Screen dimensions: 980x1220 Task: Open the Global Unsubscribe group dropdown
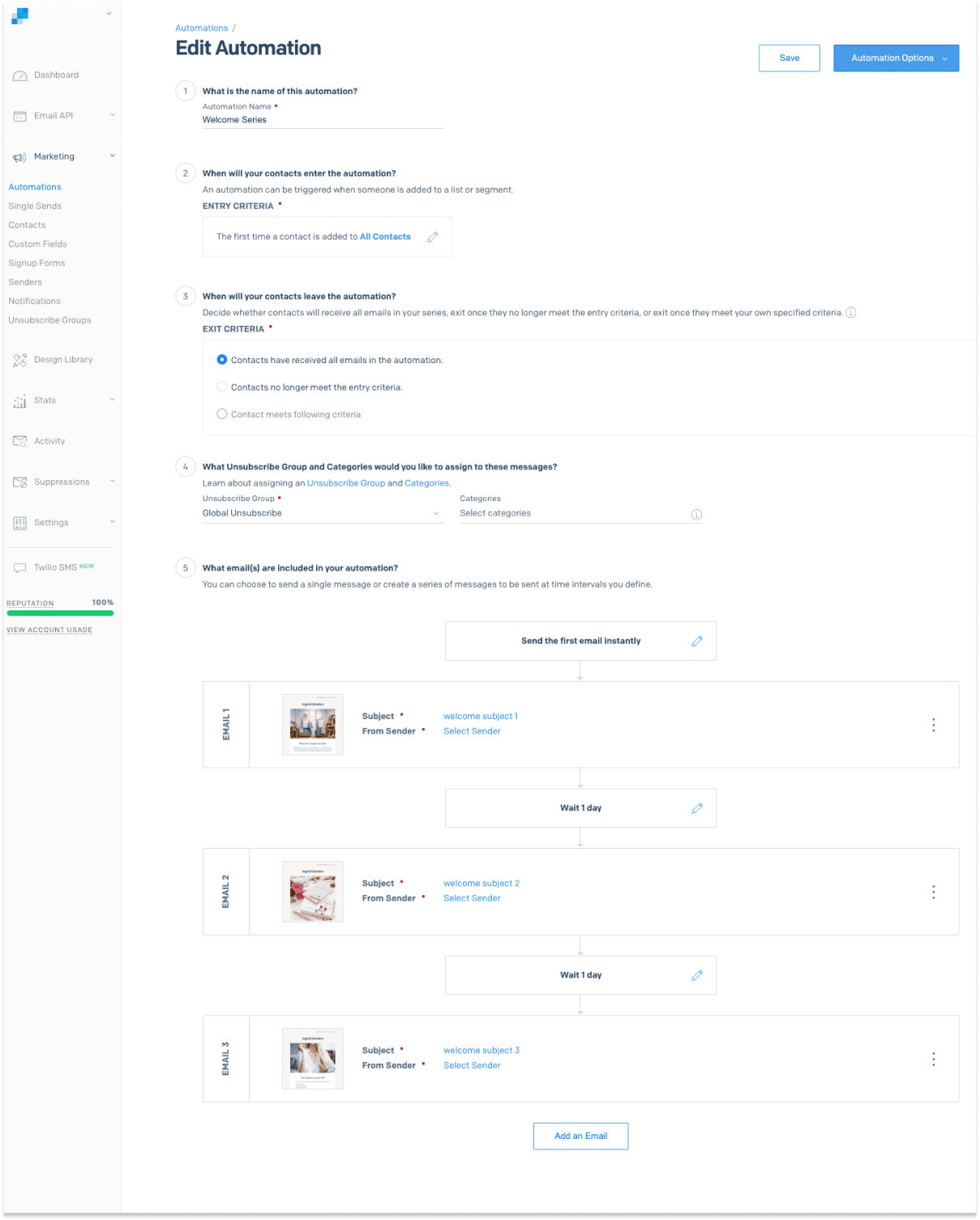pyautogui.click(x=323, y=512)
